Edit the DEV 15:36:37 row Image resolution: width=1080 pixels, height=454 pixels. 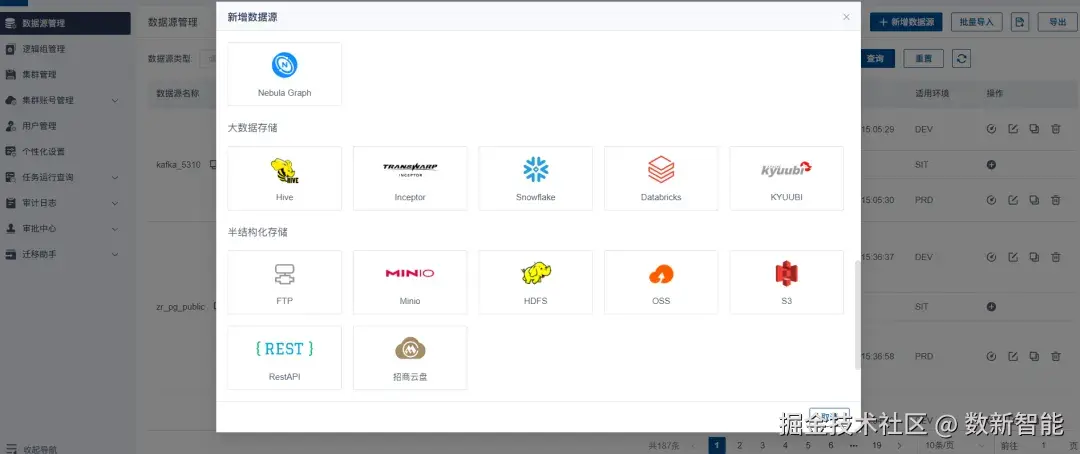[1012, 257]
